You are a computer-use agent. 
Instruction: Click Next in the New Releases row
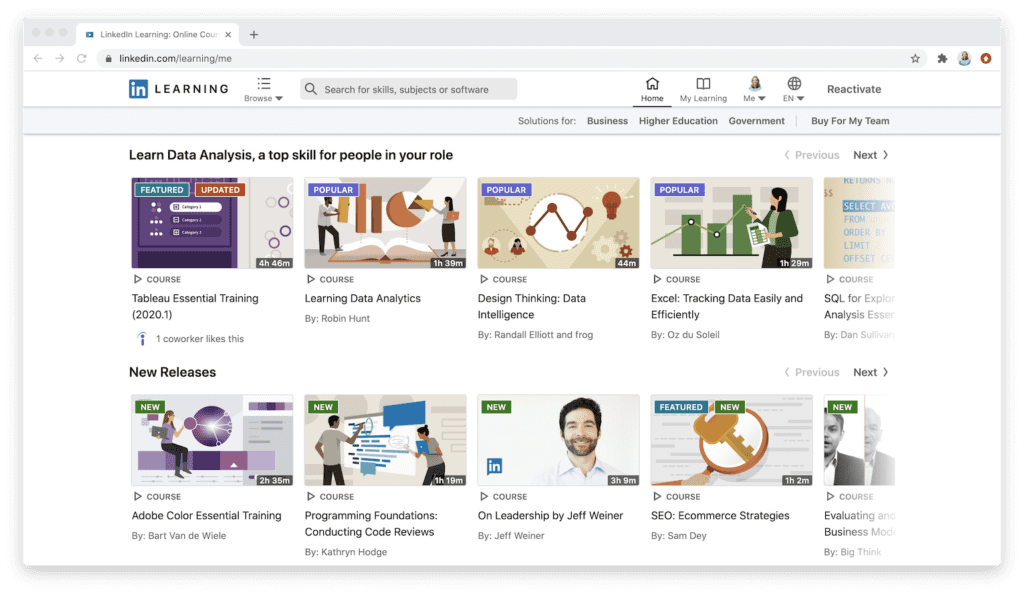click(x=865, y=371)
